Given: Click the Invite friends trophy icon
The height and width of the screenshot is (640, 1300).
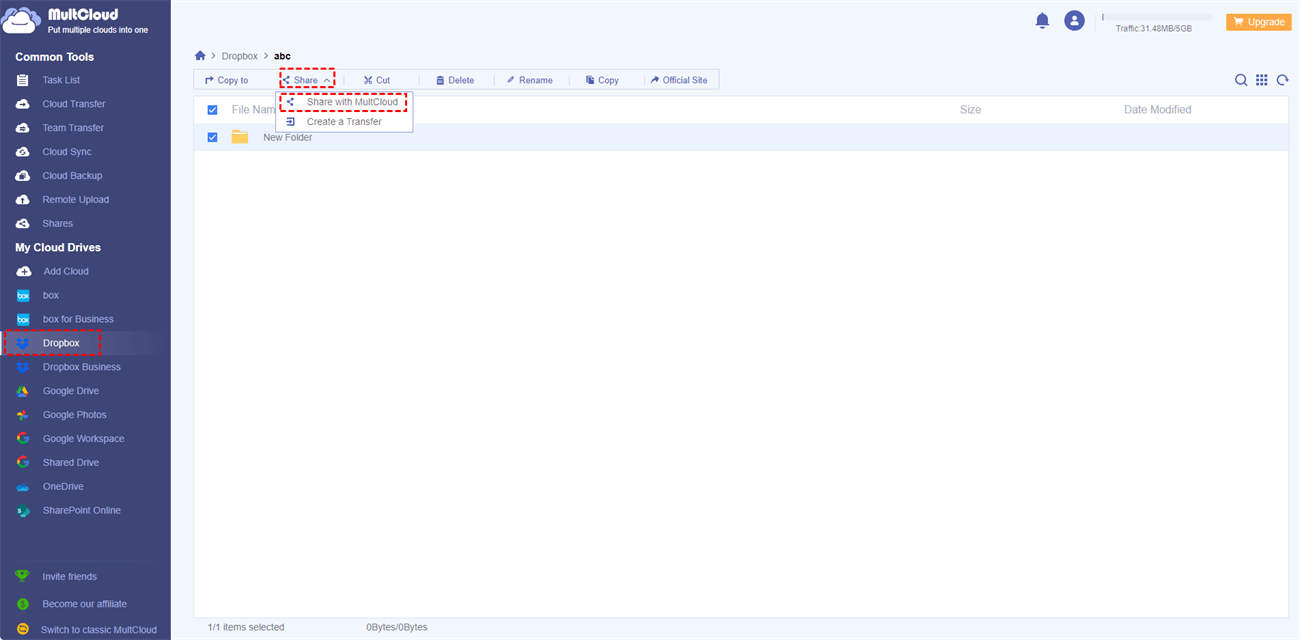Looking at the screenshot, I should pos(23,577).
